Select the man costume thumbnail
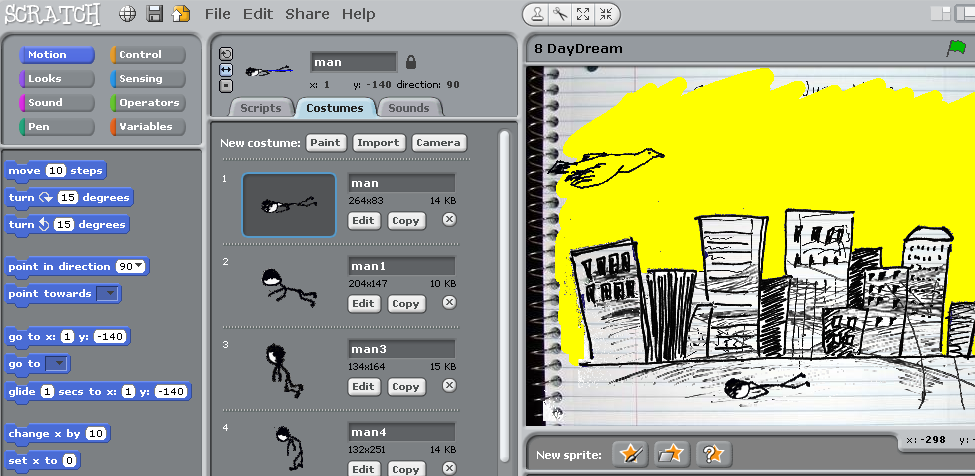Viewport: 975px width, 476px height. [x=289, y=204]
